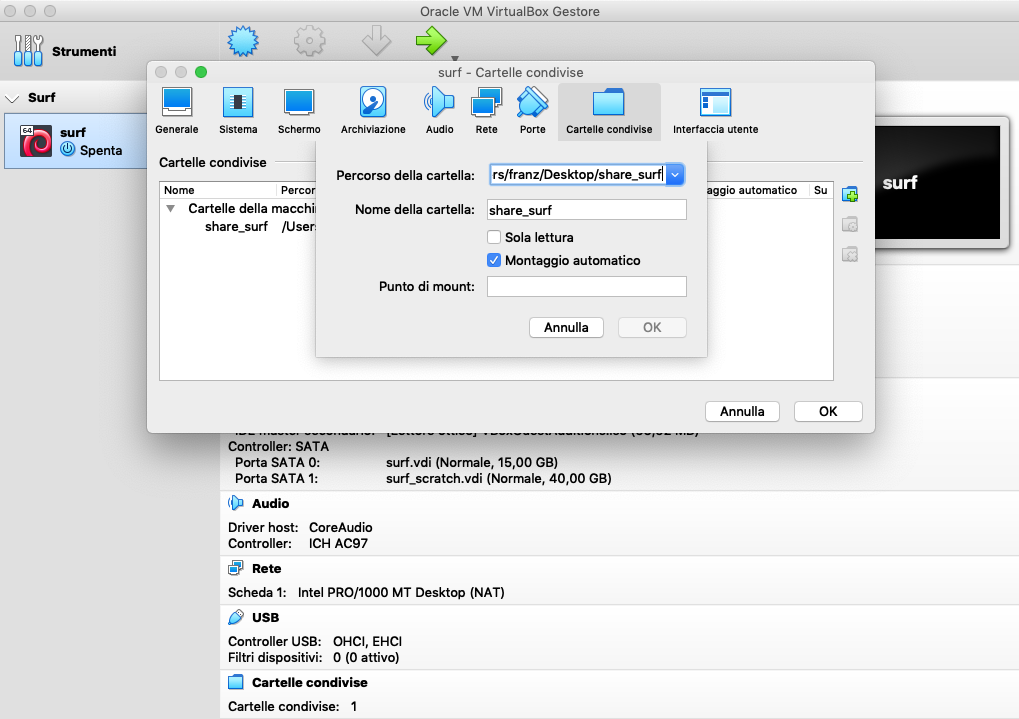Image resolution: width=1019 pixels, height=719 pixels.
Task: Click the add shared folder icon
Action: (x=850, y=194)
